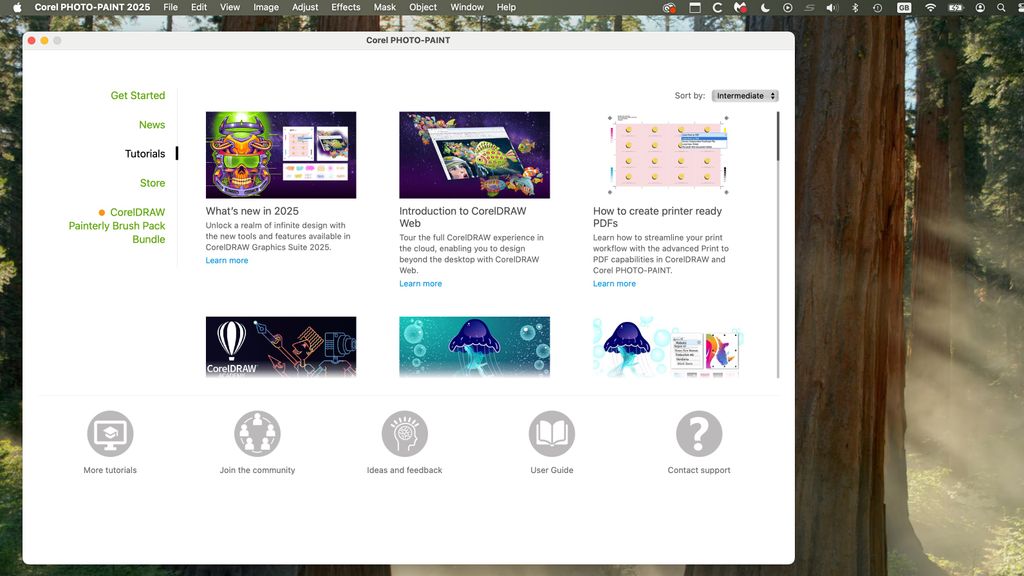Click Learn more under Introduction to CorelDRAW Web

420,283
